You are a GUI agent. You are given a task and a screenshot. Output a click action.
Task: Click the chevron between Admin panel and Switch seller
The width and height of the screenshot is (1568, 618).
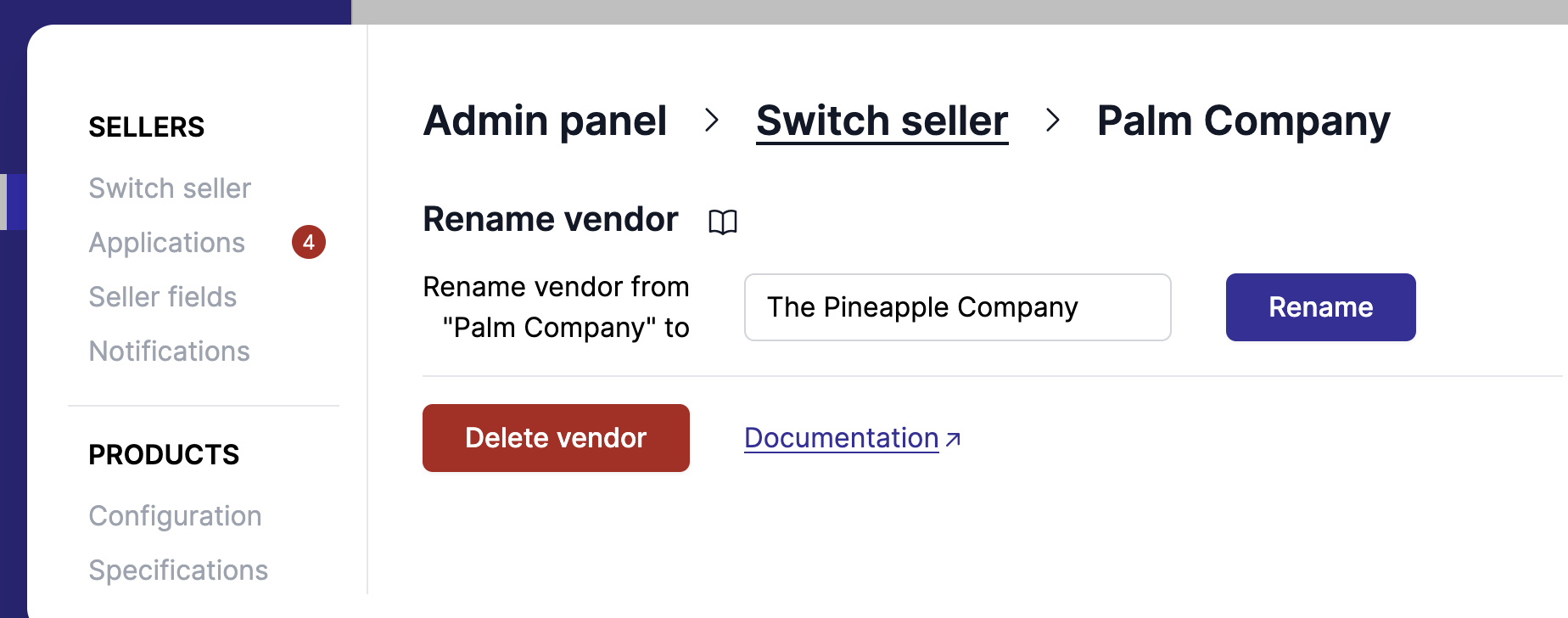click(x=712, y=121)
